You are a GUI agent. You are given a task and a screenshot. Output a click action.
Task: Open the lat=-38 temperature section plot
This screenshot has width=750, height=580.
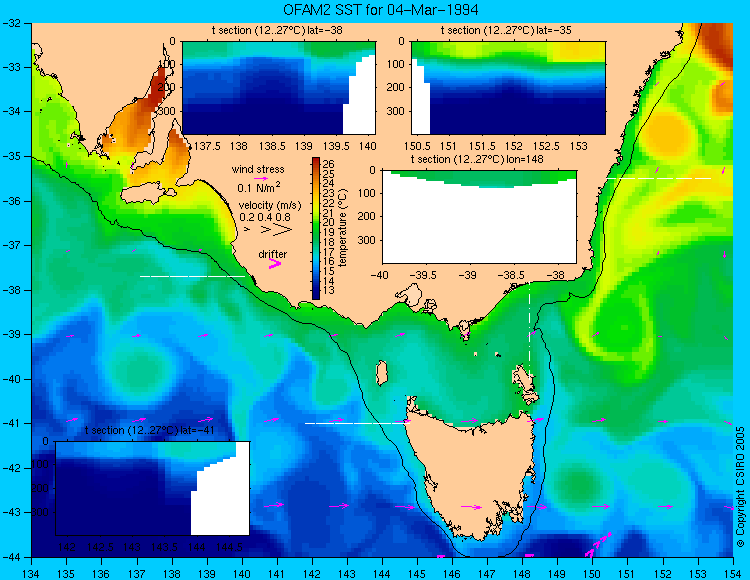coord(279,88)
